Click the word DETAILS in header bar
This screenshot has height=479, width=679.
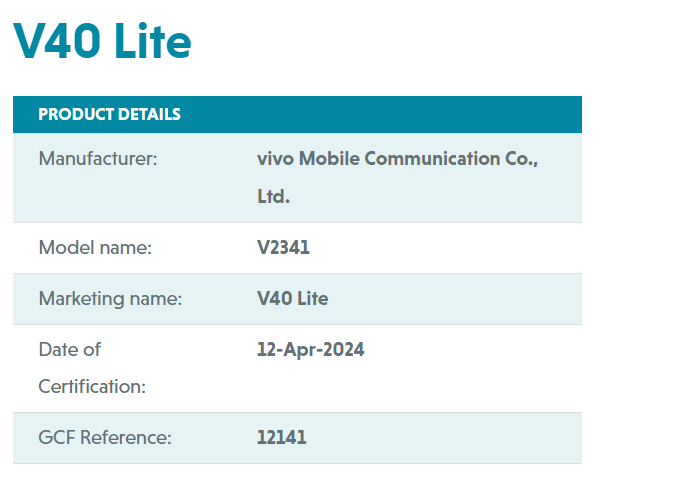pos(149,114)
